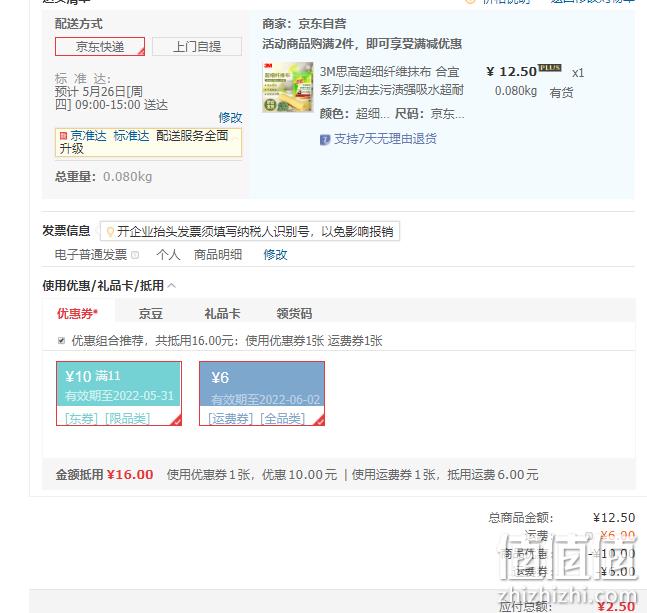Click 总商品金额 ¥12.50 value
This screenshot has height=613, width=647.
point(614,518)
